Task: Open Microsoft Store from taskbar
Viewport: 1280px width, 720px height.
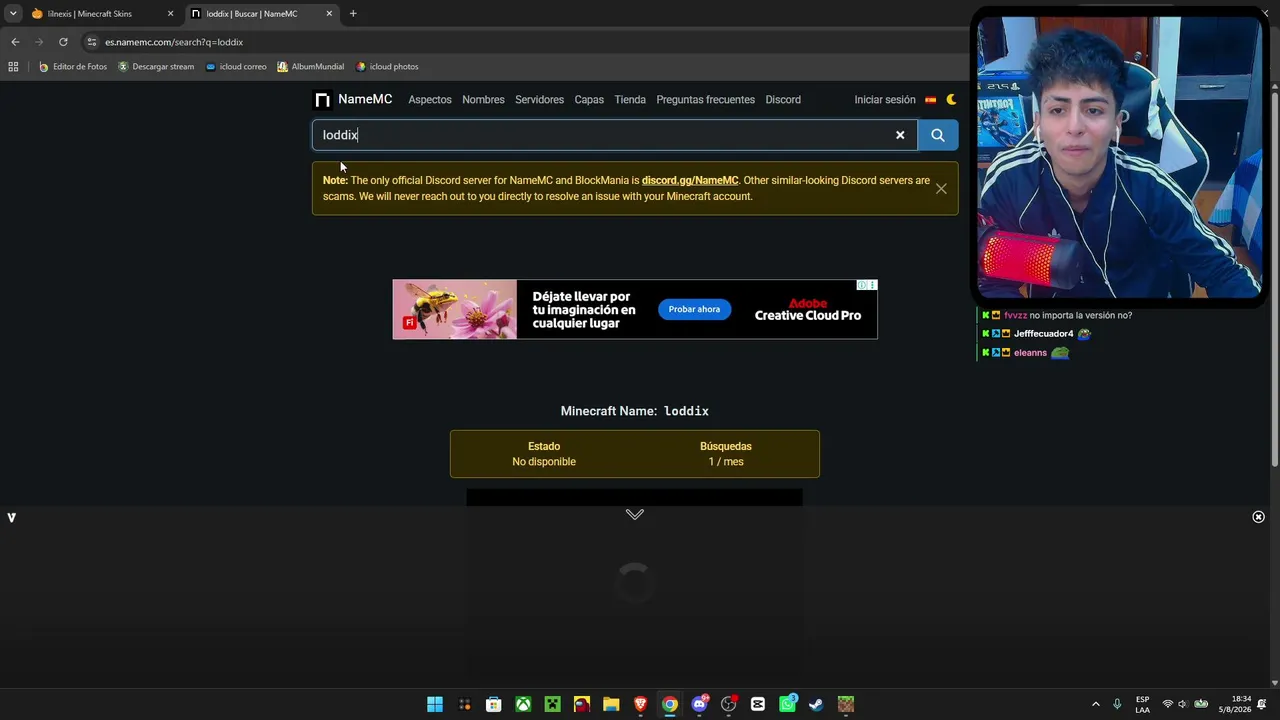Action: (x=494, y=704)
